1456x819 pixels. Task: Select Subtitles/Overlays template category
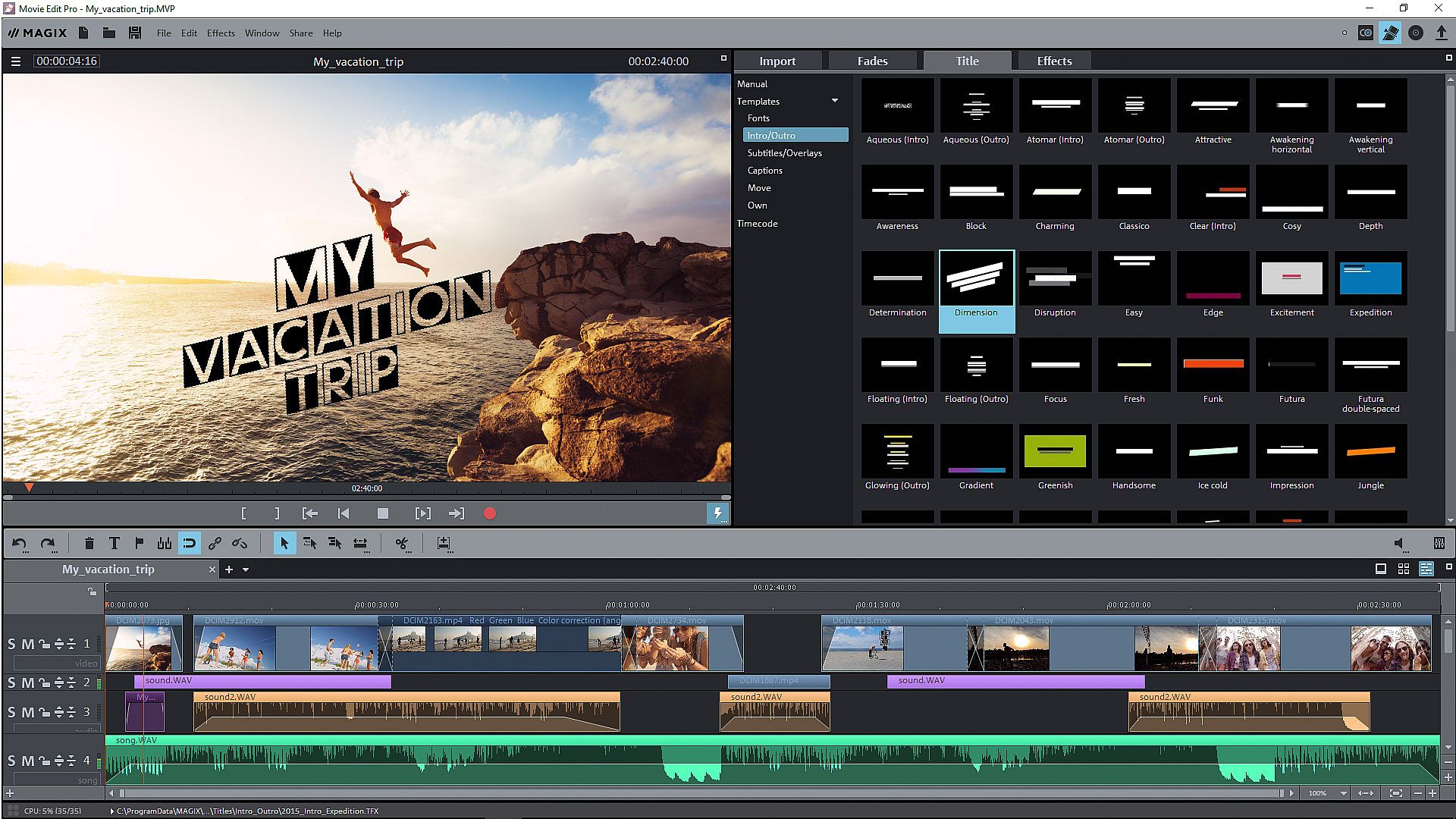click(784, 152)
